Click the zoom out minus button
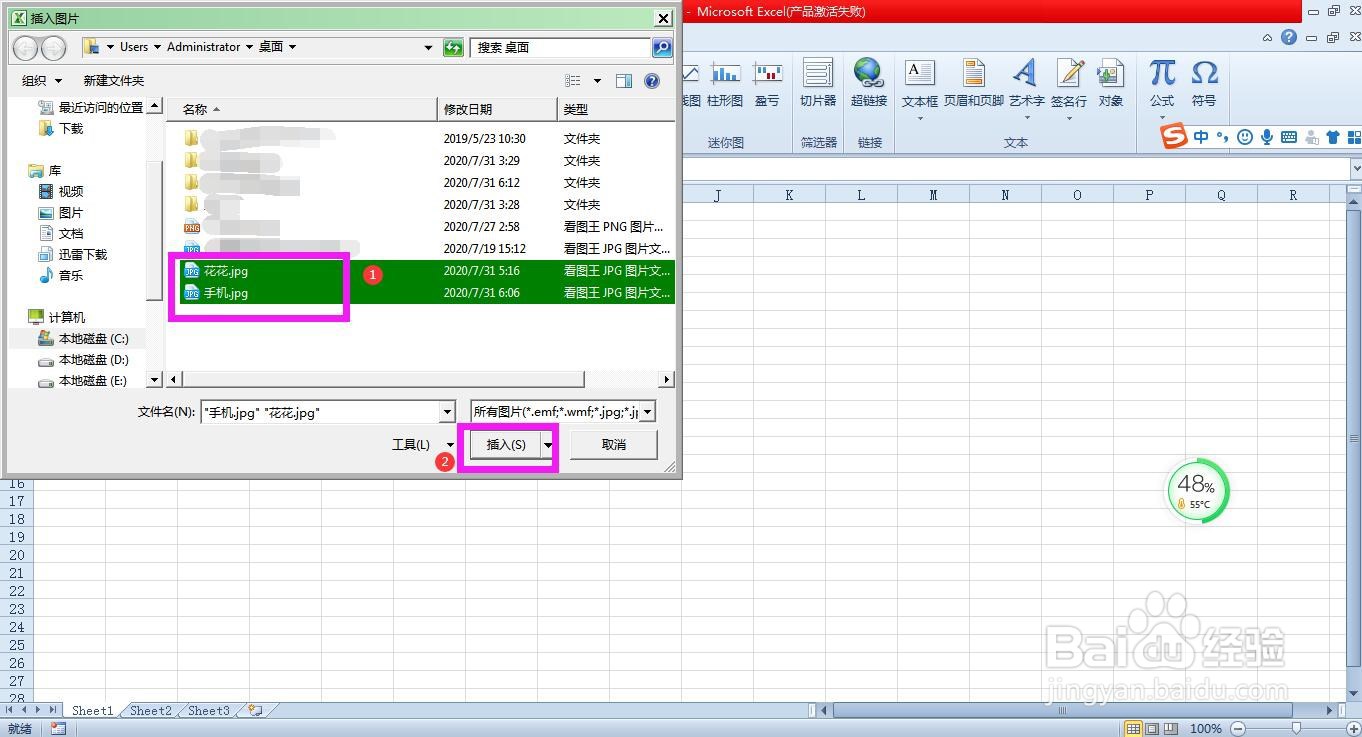 pos(1238,729)
